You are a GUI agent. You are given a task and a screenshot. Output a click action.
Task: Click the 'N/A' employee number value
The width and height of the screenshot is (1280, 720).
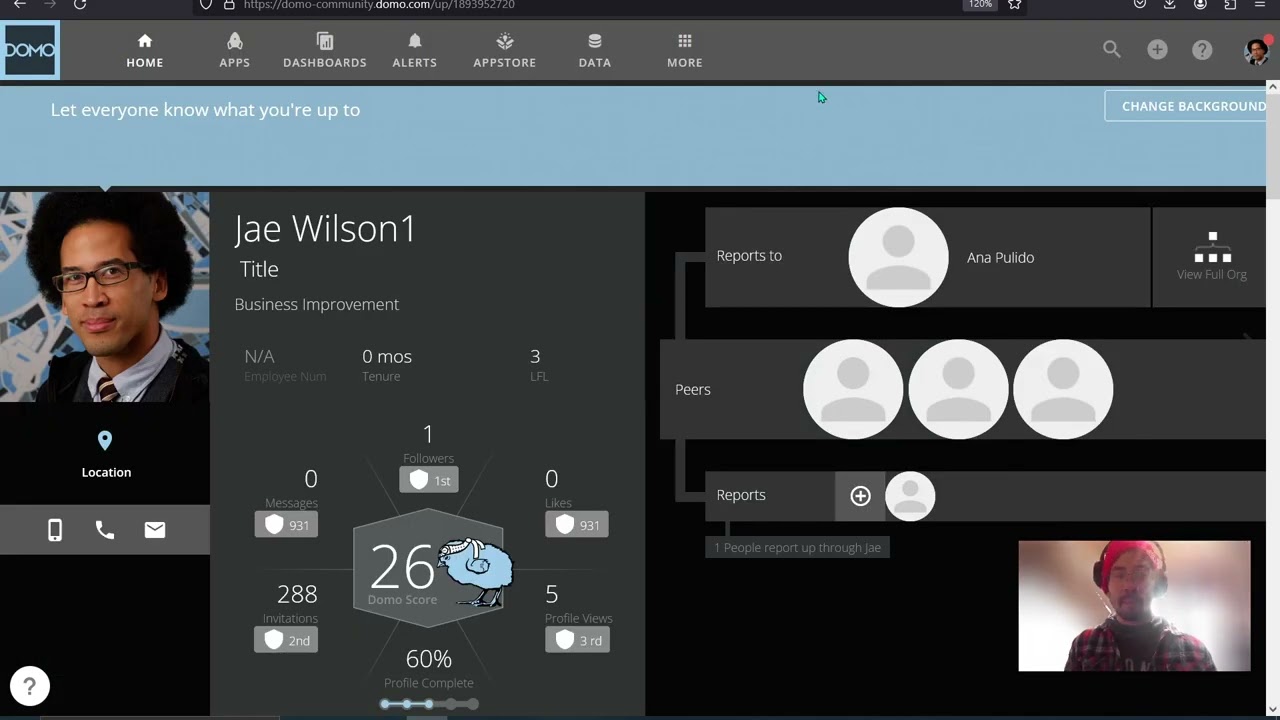click(x=259, y=356)
